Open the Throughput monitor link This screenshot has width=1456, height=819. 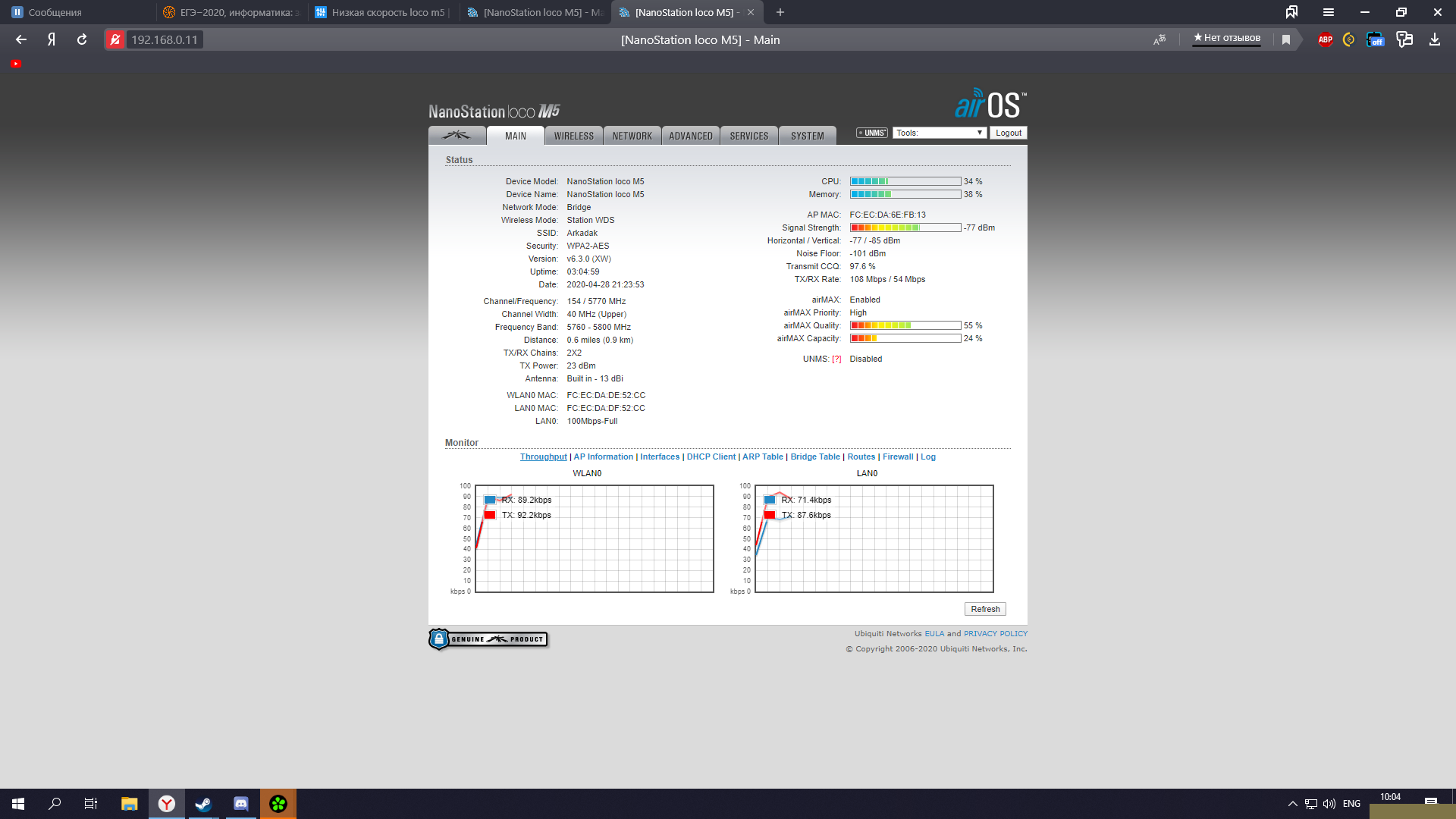tap(543, 457)
